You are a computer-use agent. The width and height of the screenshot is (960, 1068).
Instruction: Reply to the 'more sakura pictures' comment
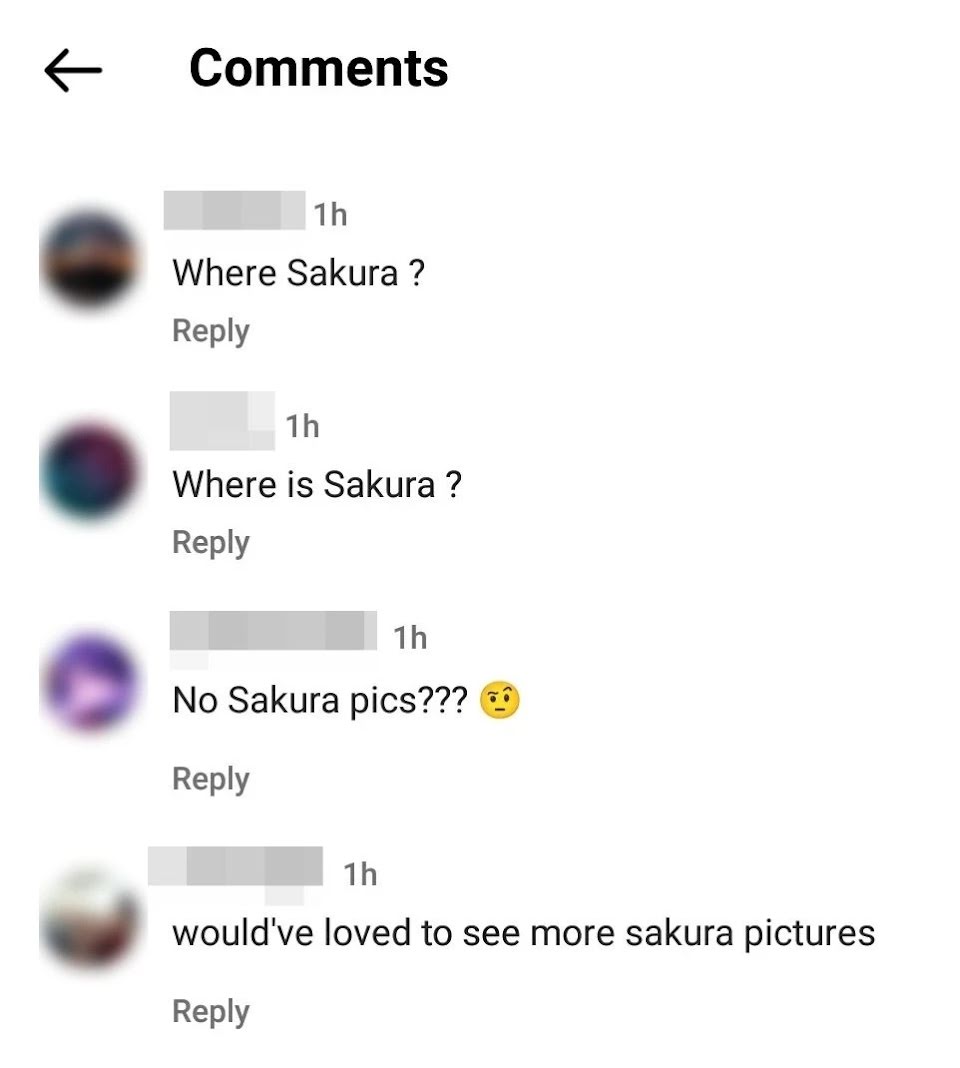coord(211,1012)
